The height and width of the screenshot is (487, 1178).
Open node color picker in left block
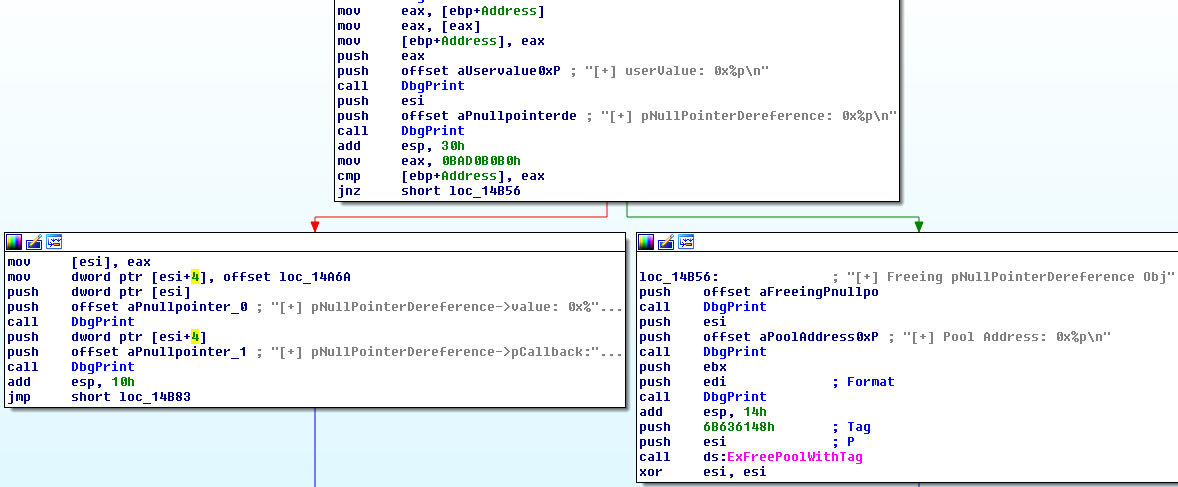tap(14, 242)
